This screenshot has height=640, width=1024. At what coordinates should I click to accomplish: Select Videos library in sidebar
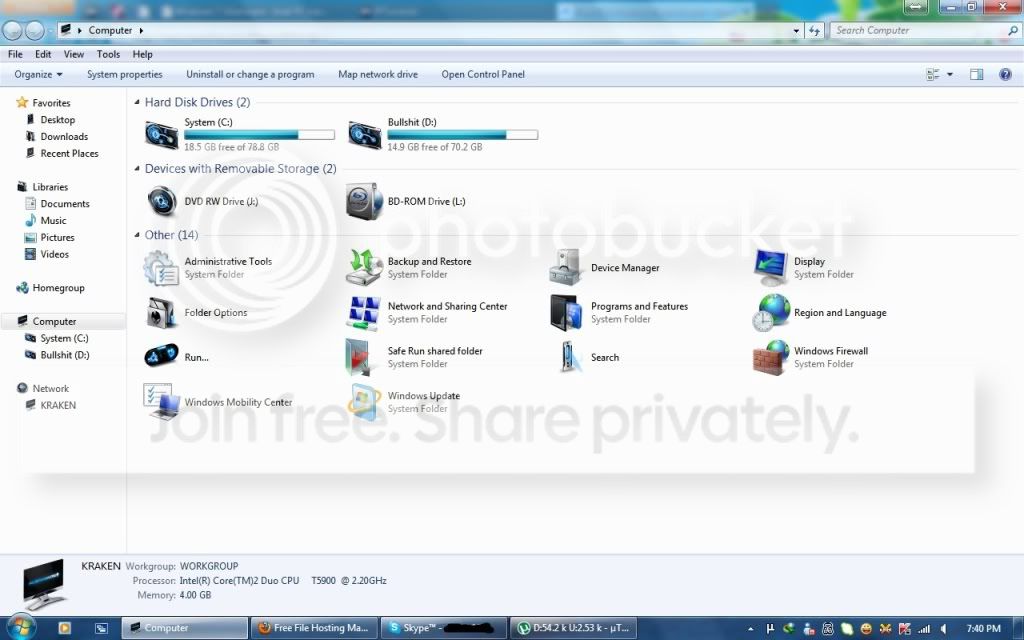click(54, 255)
